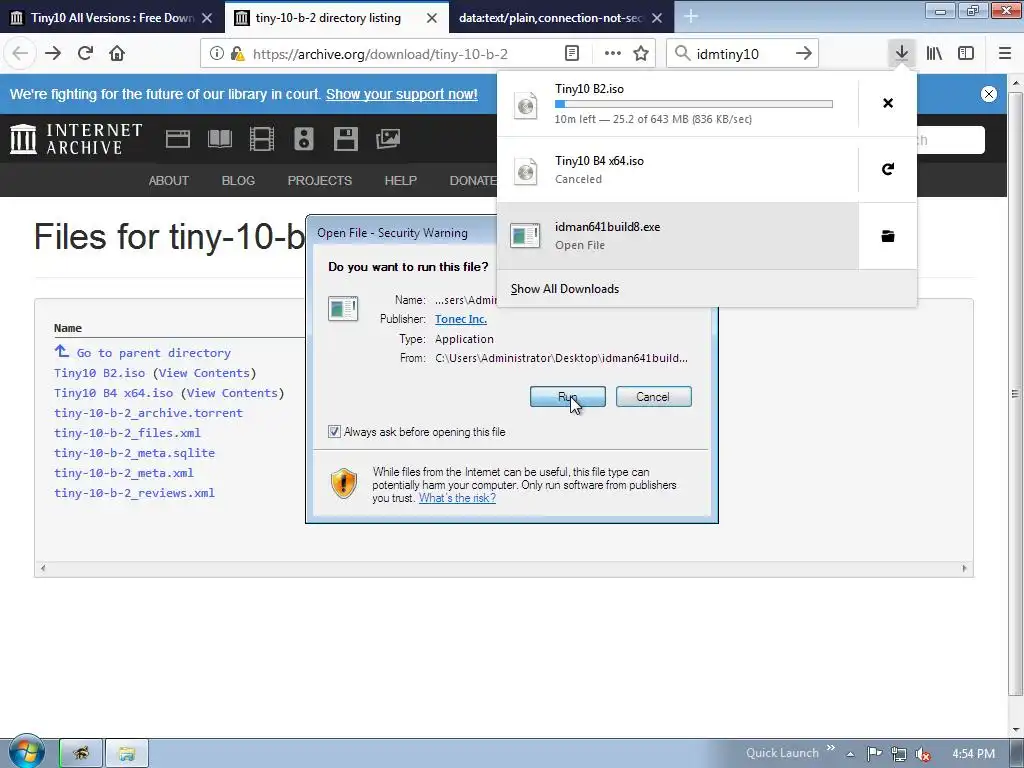Open the What's the risk? link
The height and width of the screenshot is (768, 1024).
(457, 498)
